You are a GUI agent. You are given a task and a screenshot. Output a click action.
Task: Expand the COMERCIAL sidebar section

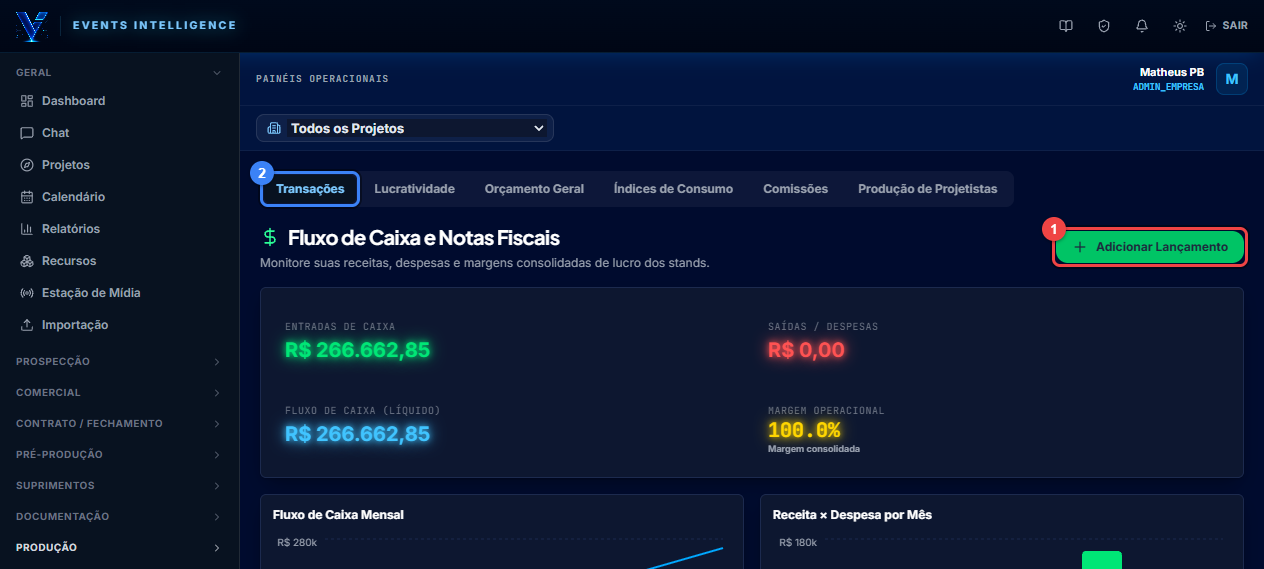point(120,392)
